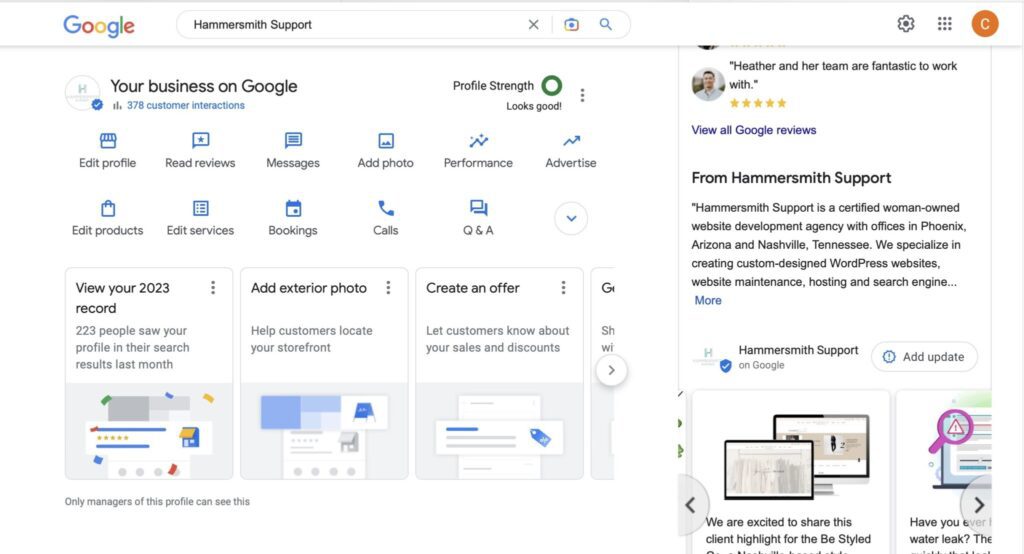The image size is (1024, 554).
Task: Open Read reviews icon
Action: pyautogui.click(x=200, y=140)
